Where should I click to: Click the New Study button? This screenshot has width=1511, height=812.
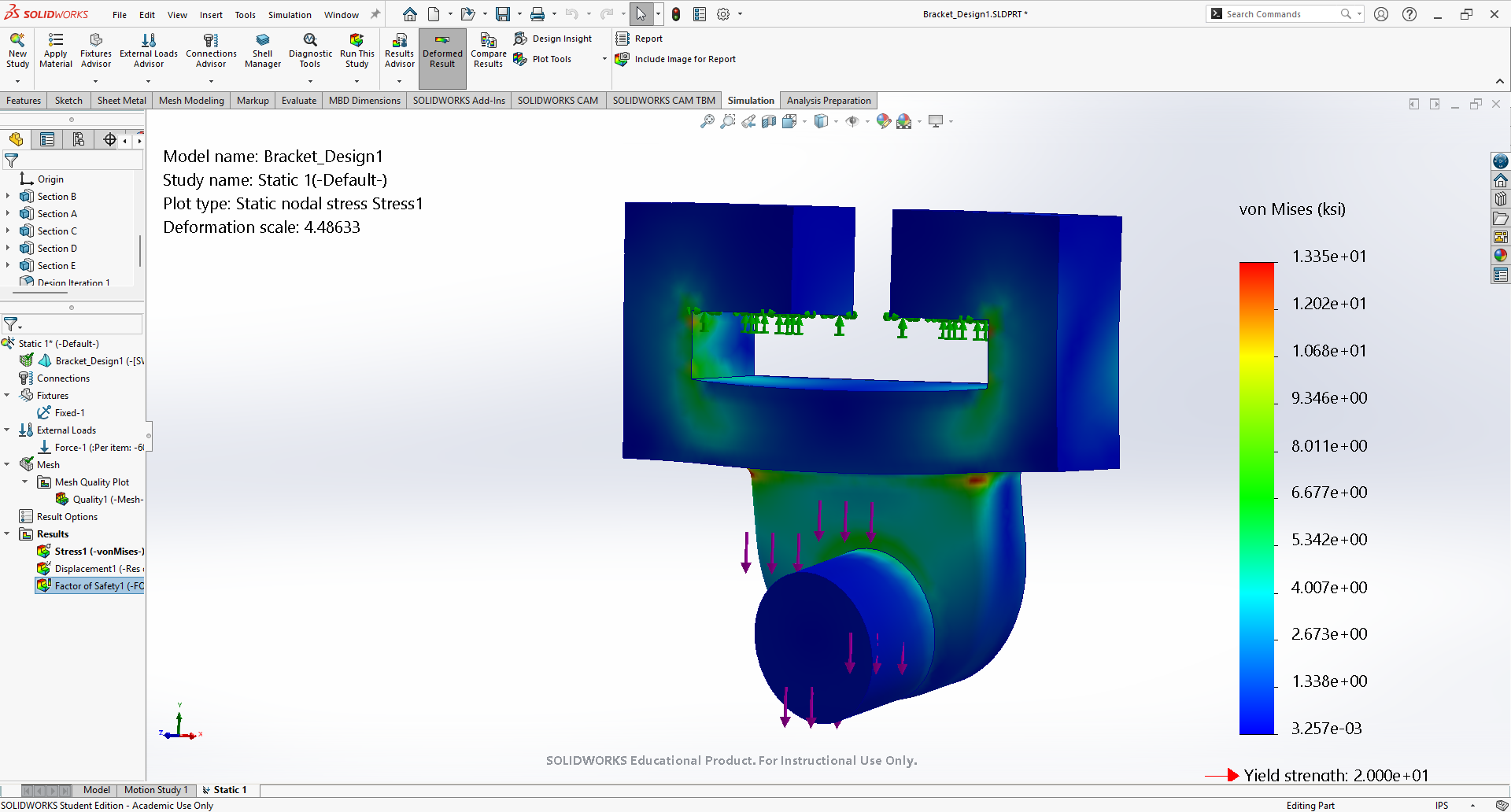[x=17, y=51]
